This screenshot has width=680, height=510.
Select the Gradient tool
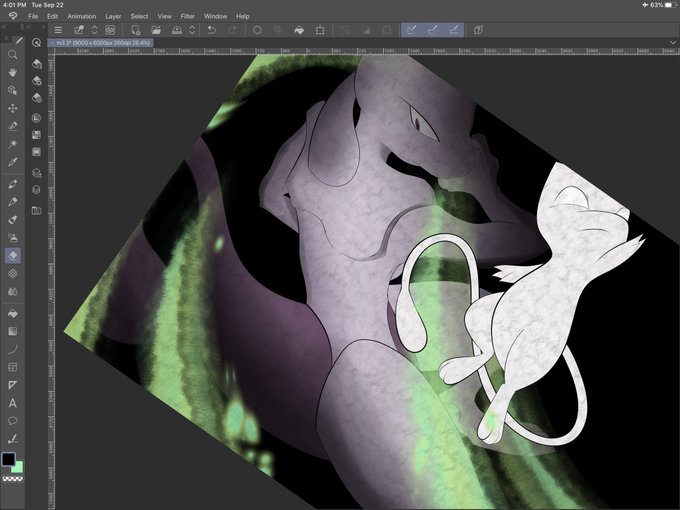pos(13,331)
